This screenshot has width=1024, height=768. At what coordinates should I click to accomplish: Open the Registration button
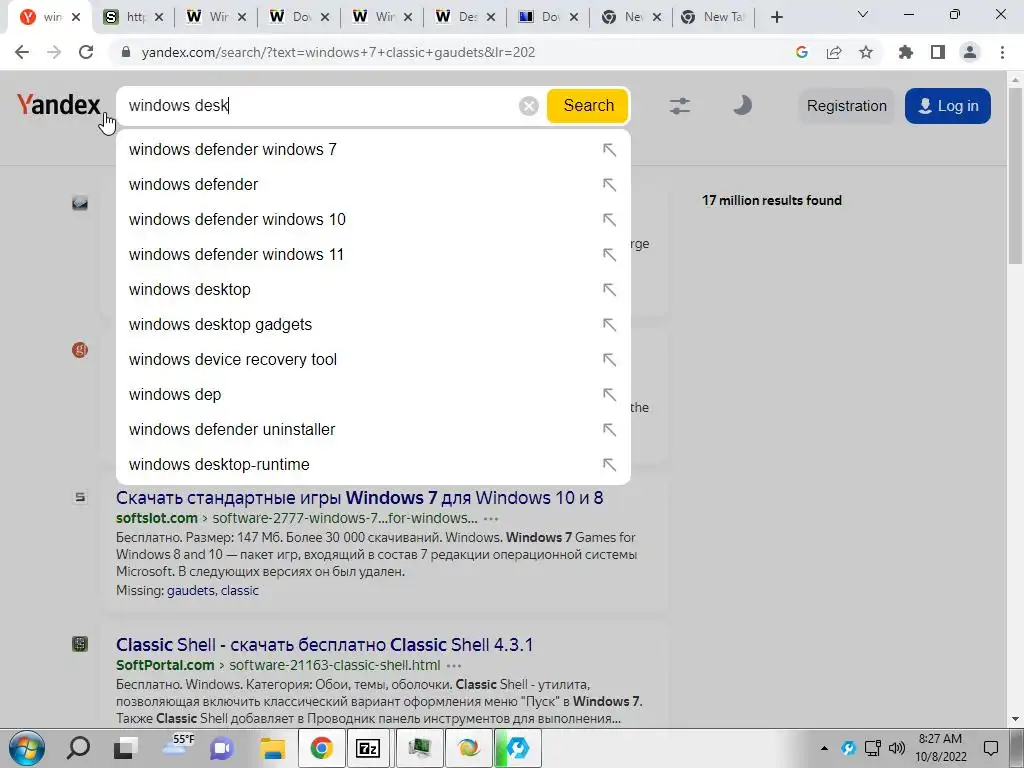(x=846, y=106)
